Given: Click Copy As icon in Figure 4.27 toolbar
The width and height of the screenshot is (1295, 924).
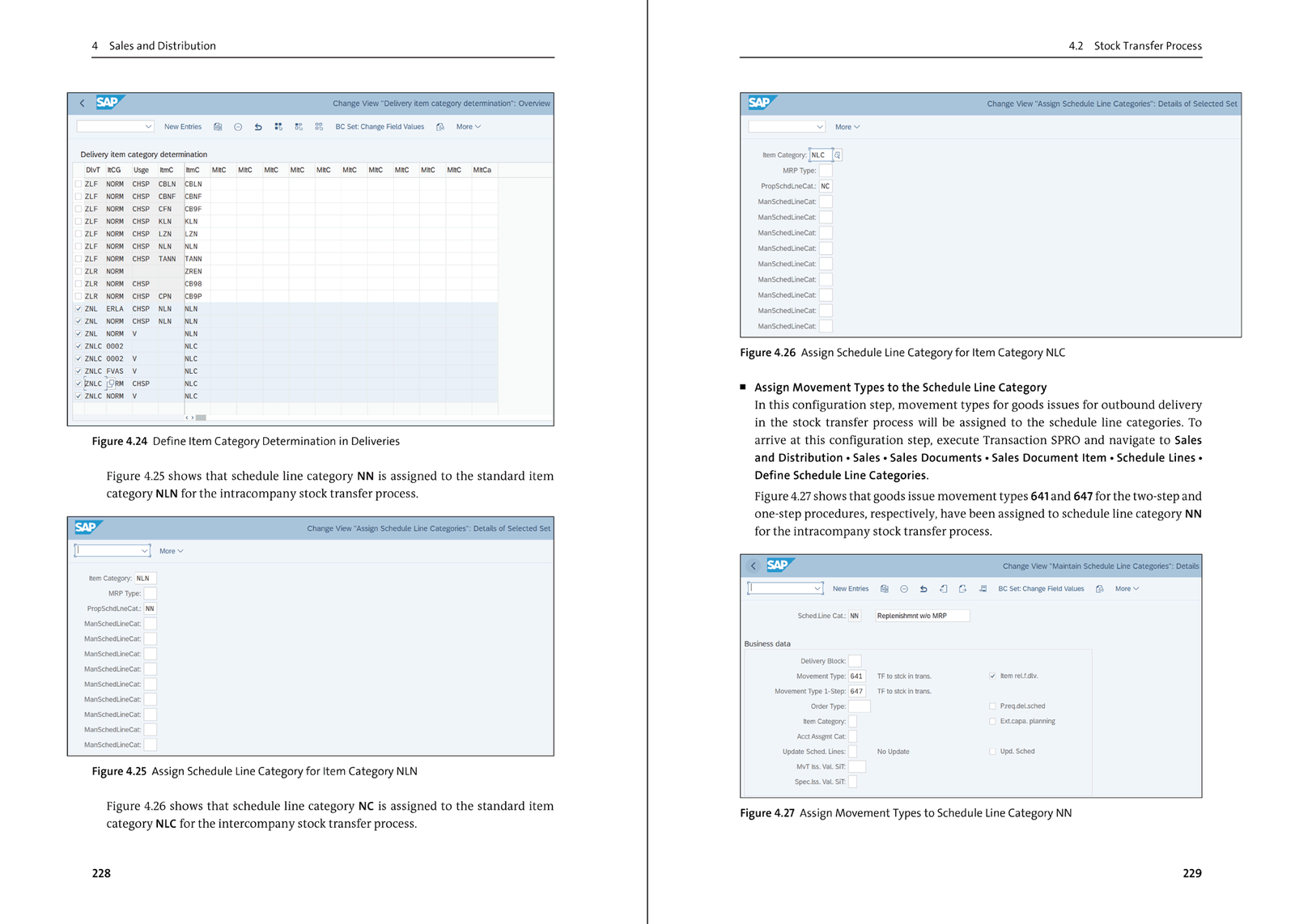Looking at the screenshot, I should 885,589.
